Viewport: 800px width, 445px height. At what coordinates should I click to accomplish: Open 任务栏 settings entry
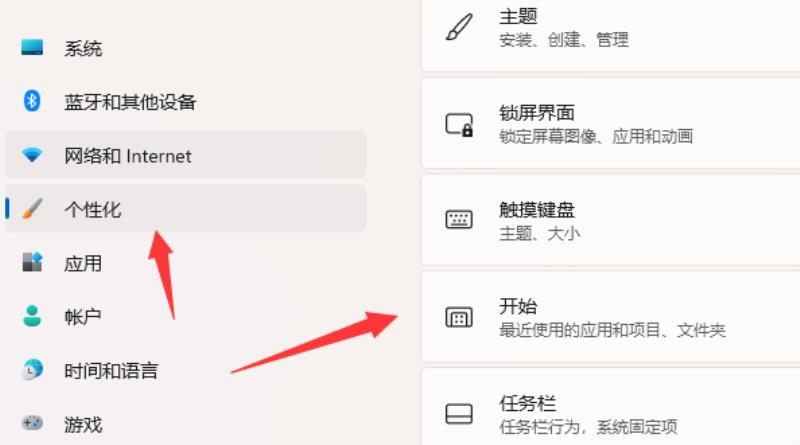[610, 407]
